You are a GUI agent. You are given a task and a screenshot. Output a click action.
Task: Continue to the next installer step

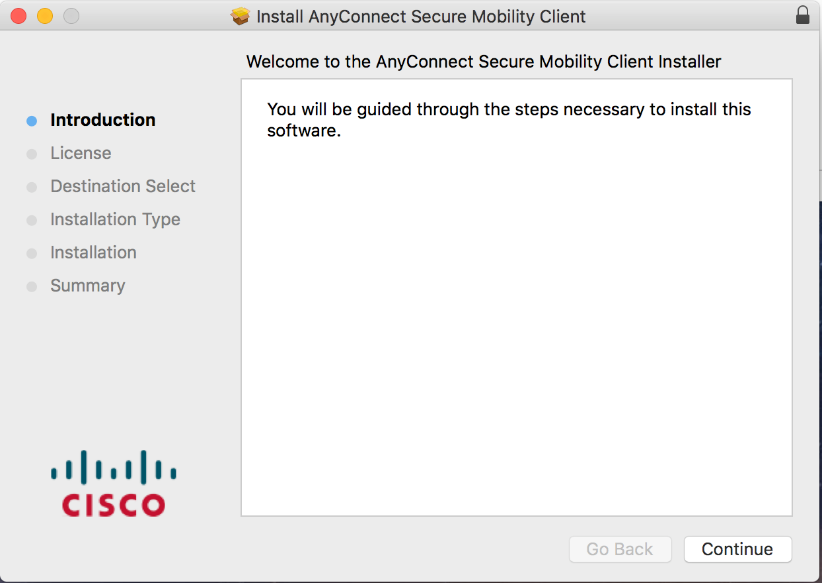click(x=738, y=549)
